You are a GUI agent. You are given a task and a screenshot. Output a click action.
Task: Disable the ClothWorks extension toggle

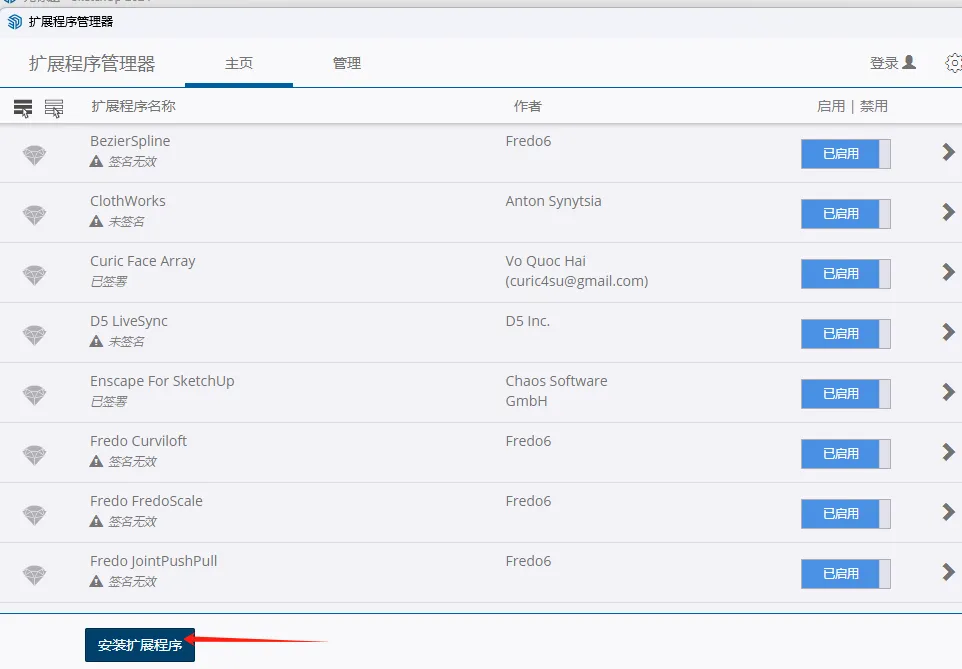[x=846, y=214]
